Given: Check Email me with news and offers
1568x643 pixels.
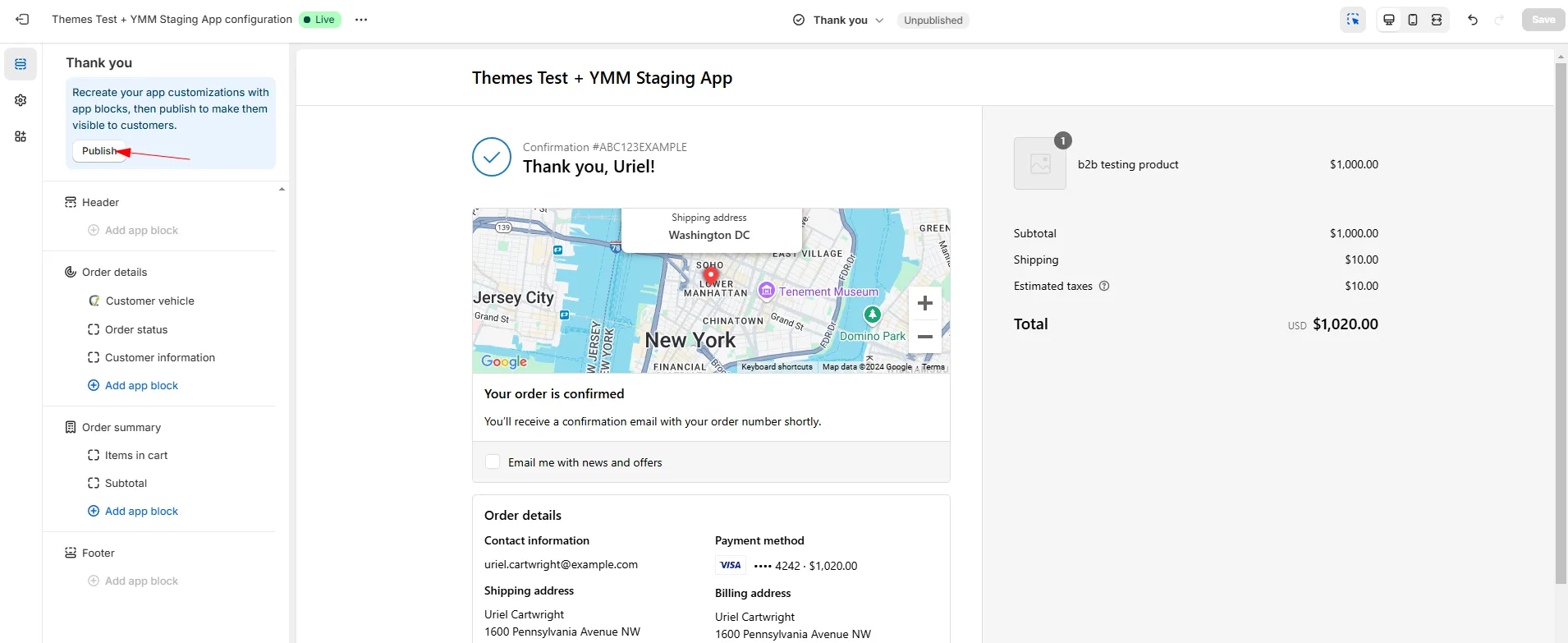Looking at the screenshot, I should pos(493,462).
